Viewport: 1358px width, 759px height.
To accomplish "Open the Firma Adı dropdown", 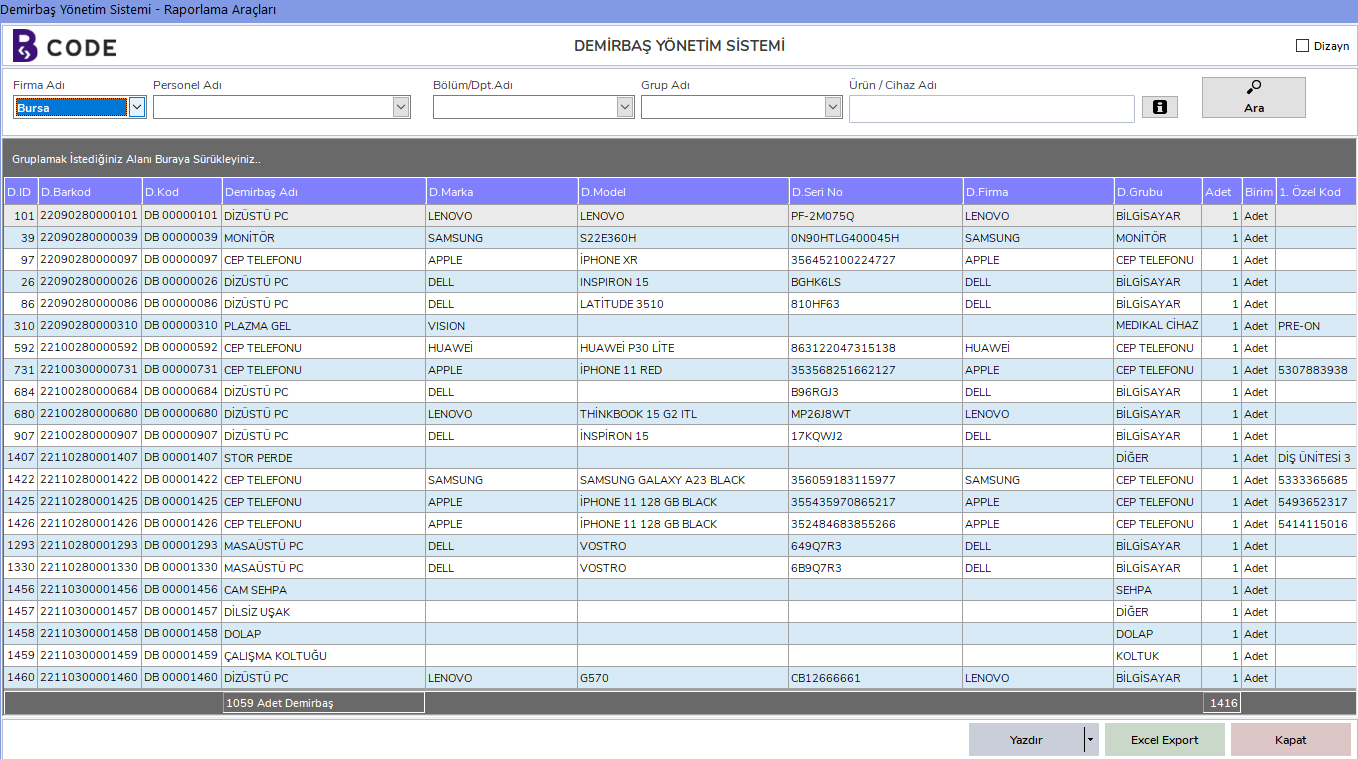I will [x=137, y=107].
